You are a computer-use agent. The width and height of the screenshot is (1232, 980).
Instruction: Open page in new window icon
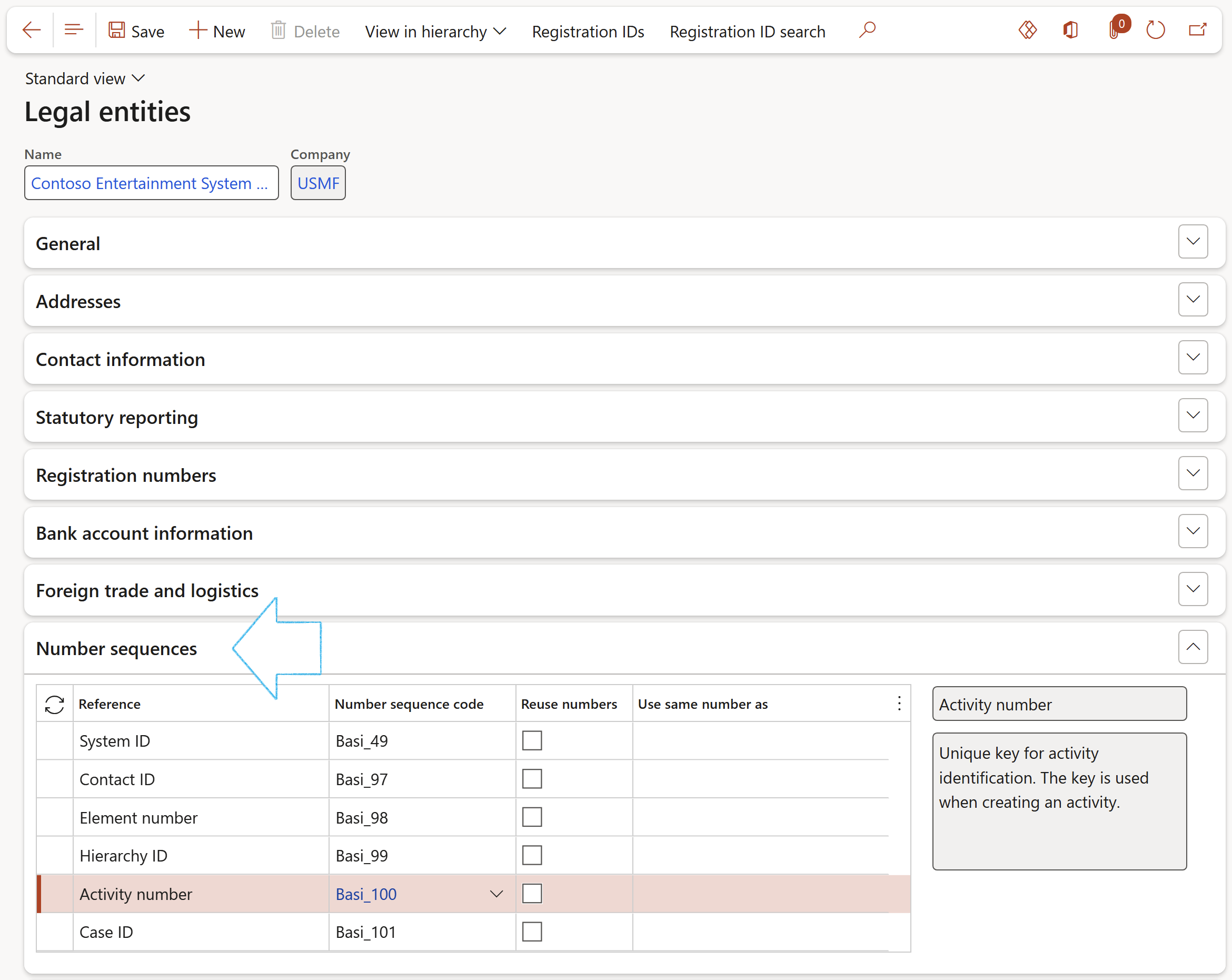[1198, 29]
